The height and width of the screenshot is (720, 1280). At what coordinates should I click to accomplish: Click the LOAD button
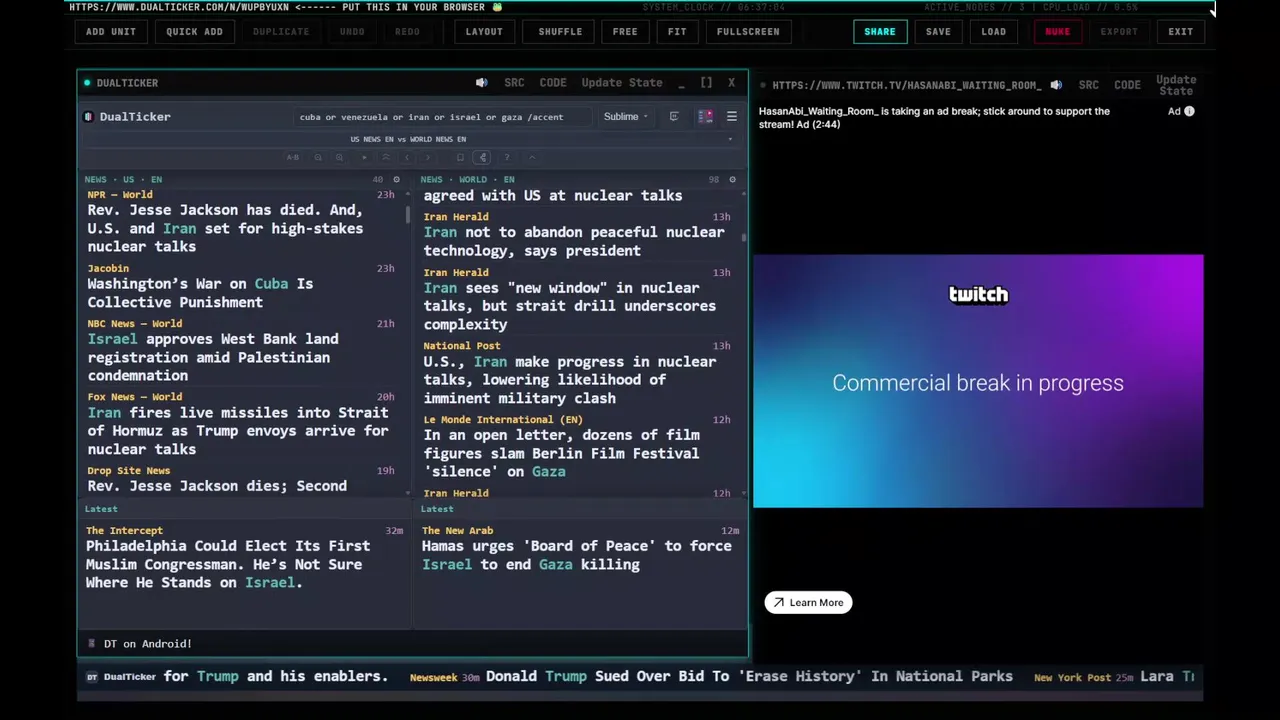point(994,31)
